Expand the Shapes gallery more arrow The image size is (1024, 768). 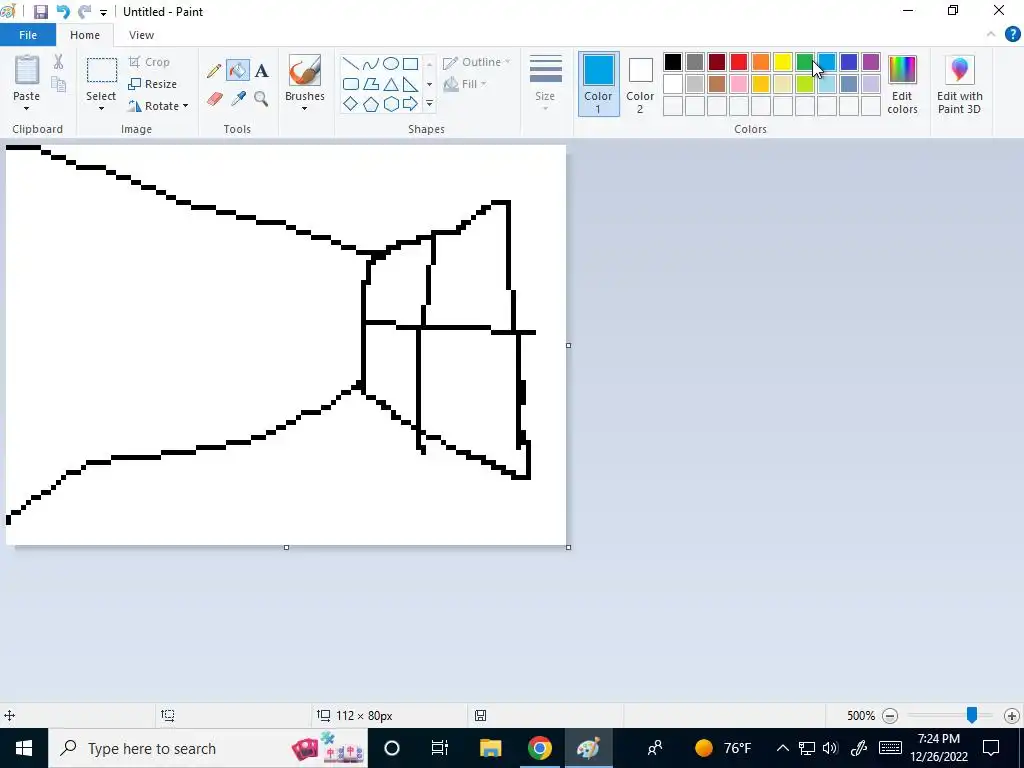point(430,104)
